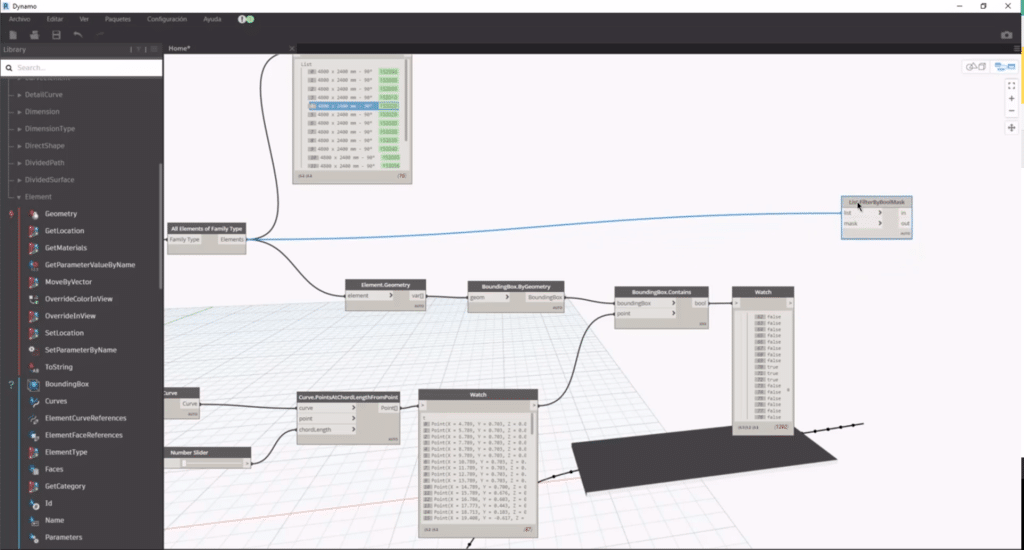Open the Editar menu

tap(55, 19)
